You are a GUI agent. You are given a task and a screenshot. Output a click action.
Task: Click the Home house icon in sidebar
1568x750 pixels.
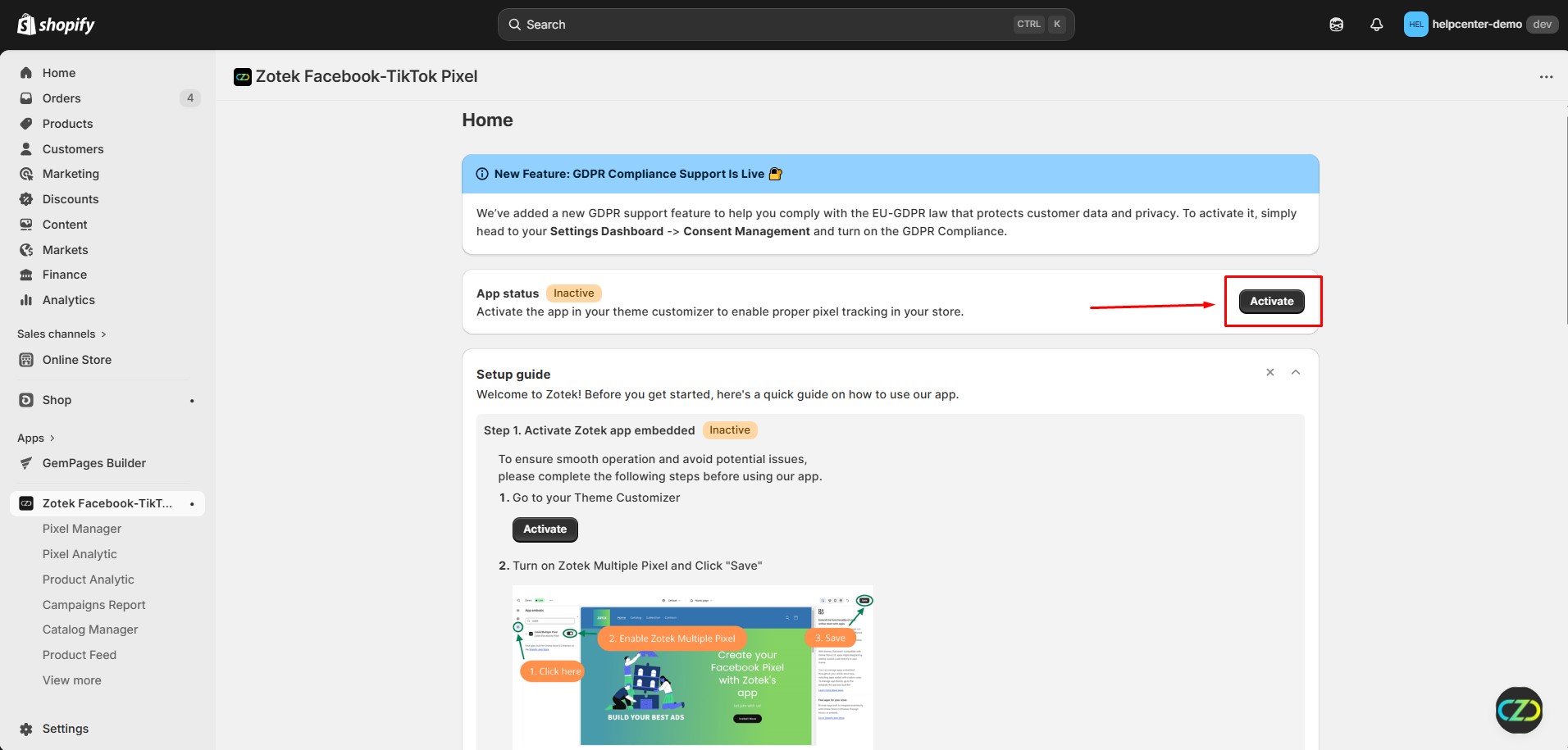[x=26, y=73]
